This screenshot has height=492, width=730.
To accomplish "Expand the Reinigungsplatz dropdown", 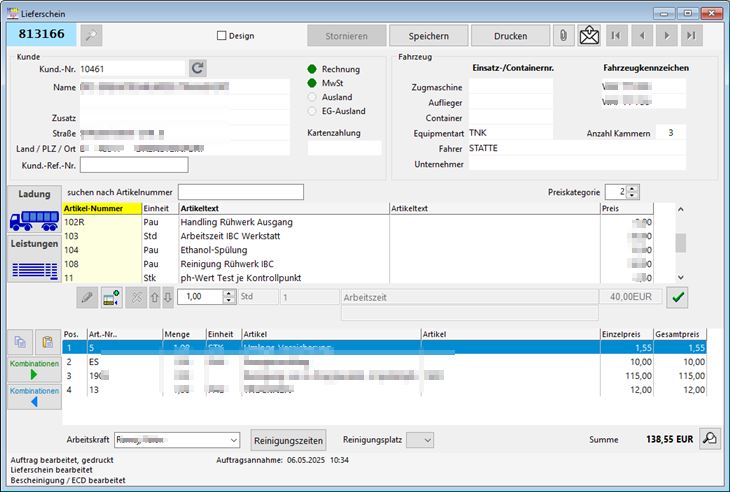I will [x=426, y=440].
